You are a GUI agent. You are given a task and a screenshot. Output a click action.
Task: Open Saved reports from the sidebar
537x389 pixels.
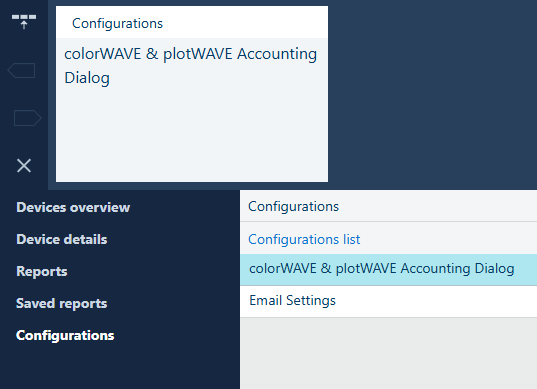(x=62, y=303)
